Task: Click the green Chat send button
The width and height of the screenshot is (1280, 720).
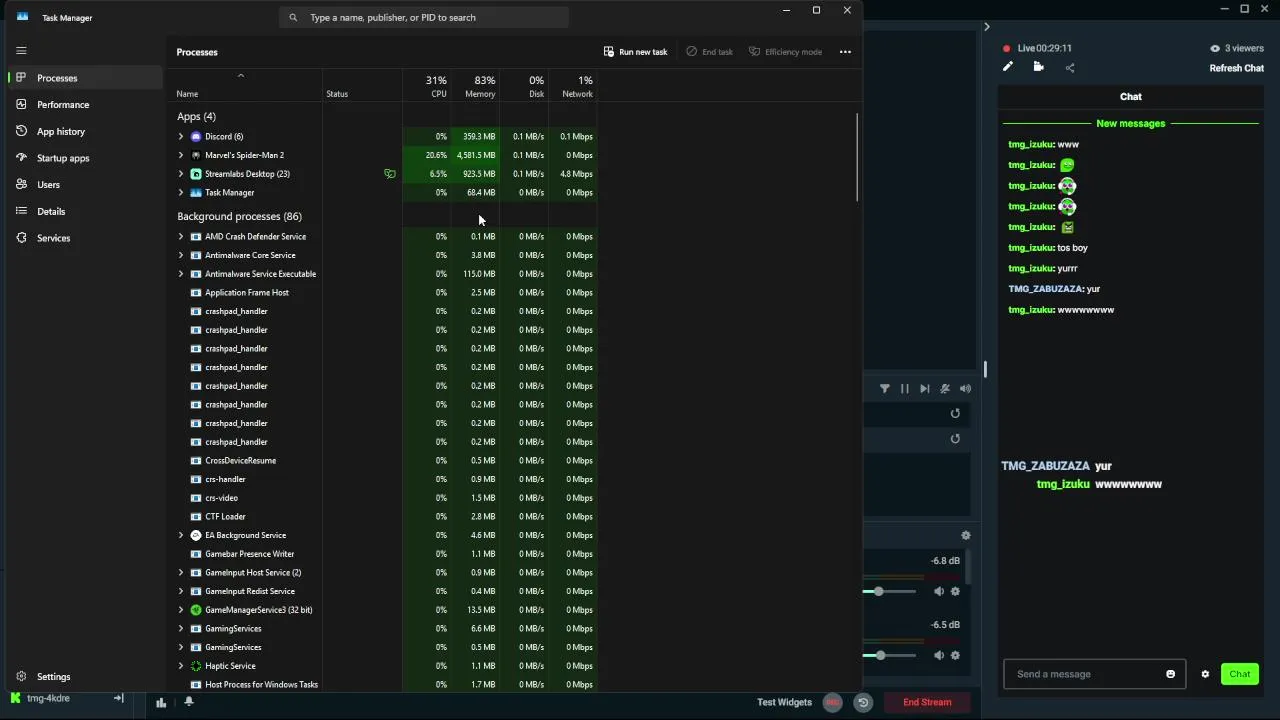Action: pos(1240,674)
